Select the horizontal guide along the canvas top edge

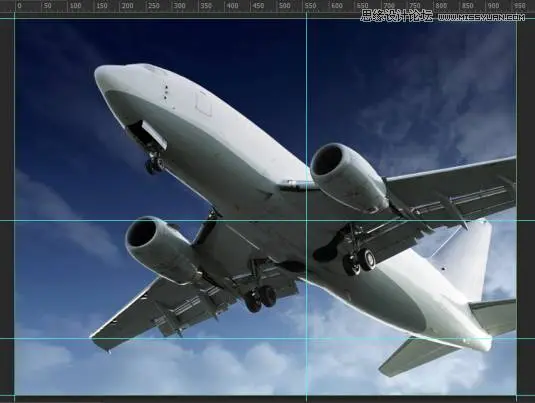tap(268, 18)
